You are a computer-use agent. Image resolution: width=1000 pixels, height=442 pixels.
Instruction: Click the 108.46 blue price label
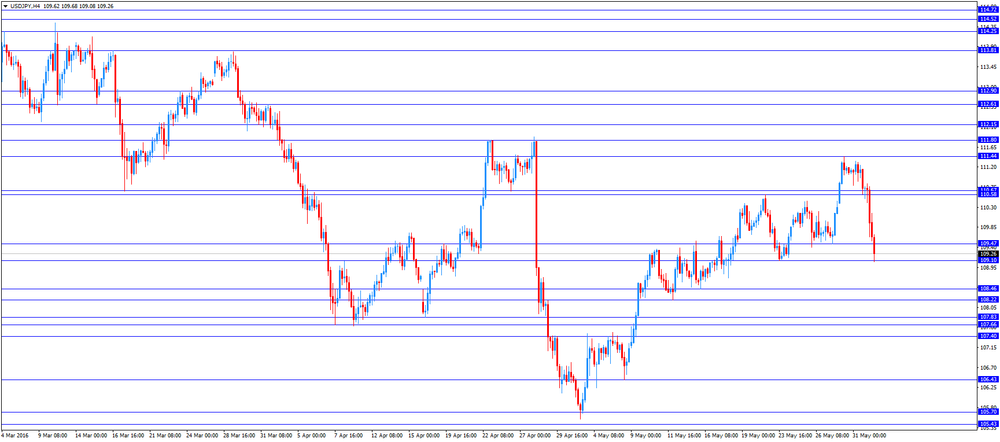click(x=988, y=288)
